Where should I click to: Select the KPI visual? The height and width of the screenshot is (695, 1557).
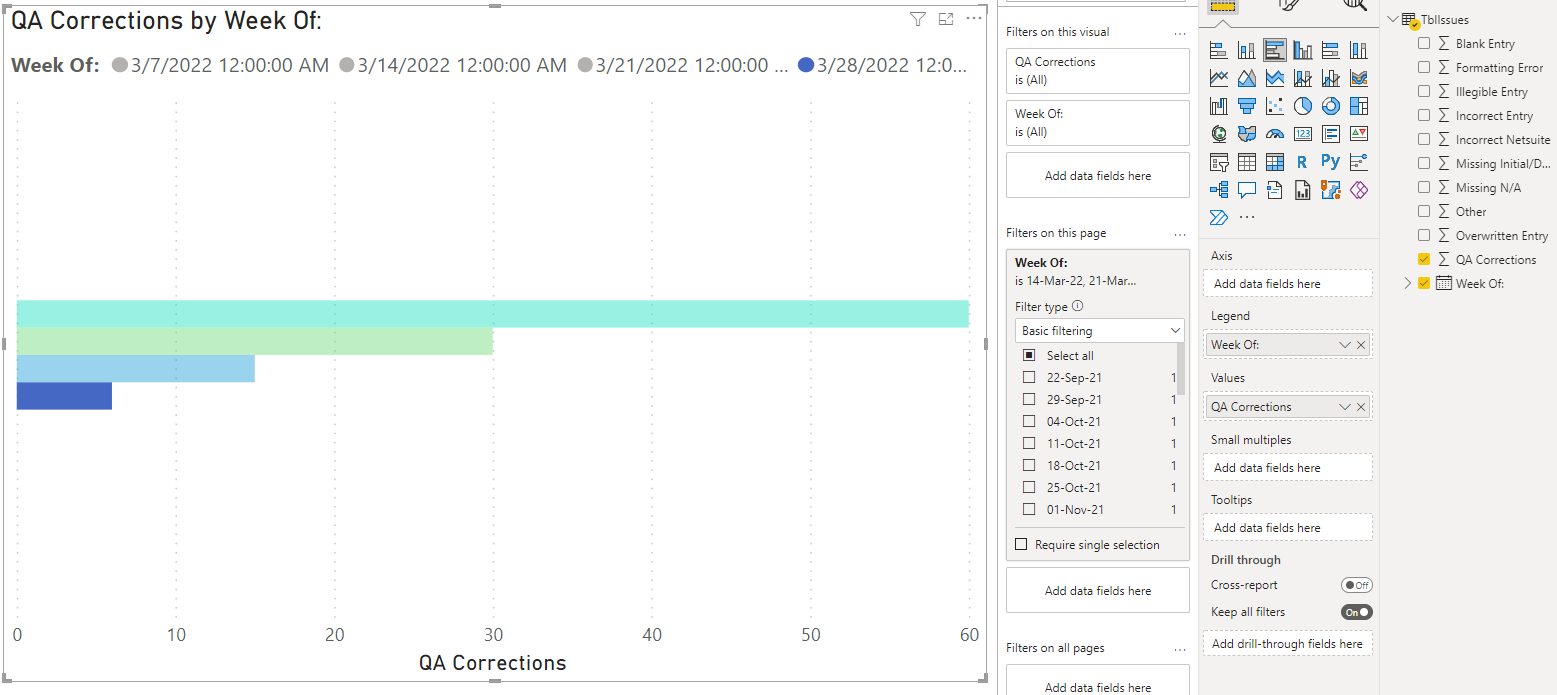pos(1358,134)
